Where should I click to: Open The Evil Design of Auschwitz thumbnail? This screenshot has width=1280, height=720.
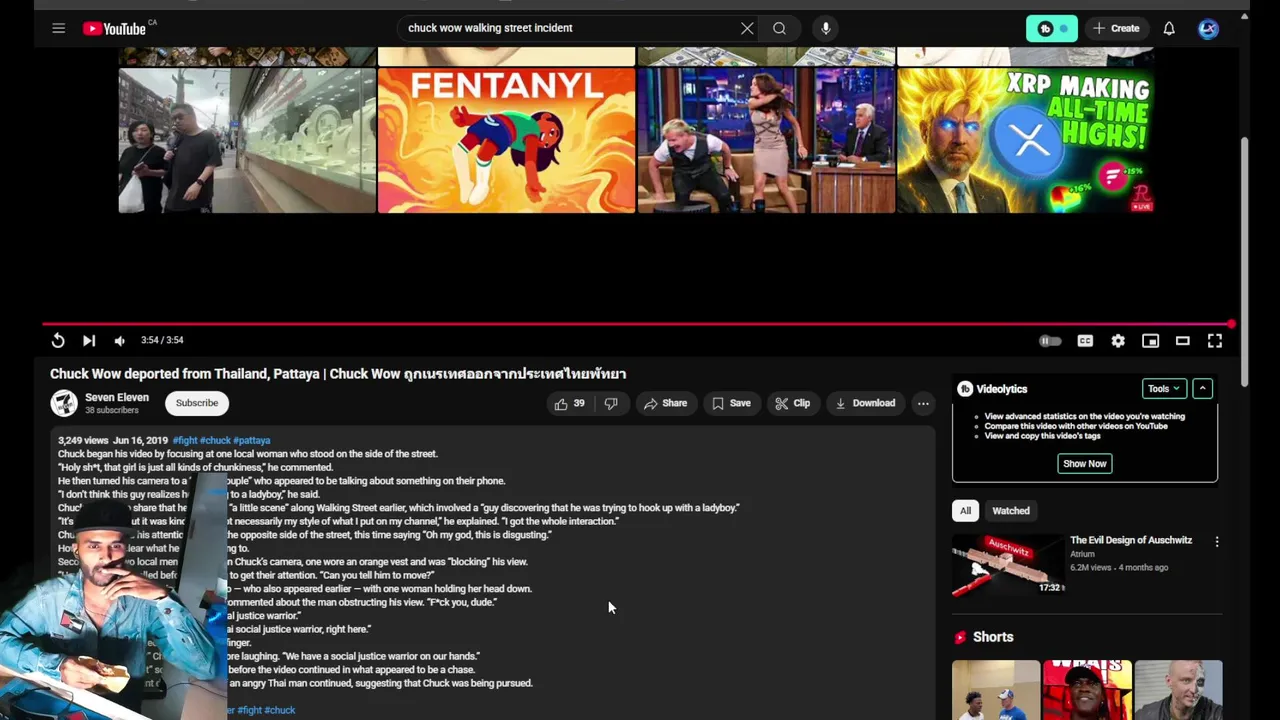[x=1007, y=564]
